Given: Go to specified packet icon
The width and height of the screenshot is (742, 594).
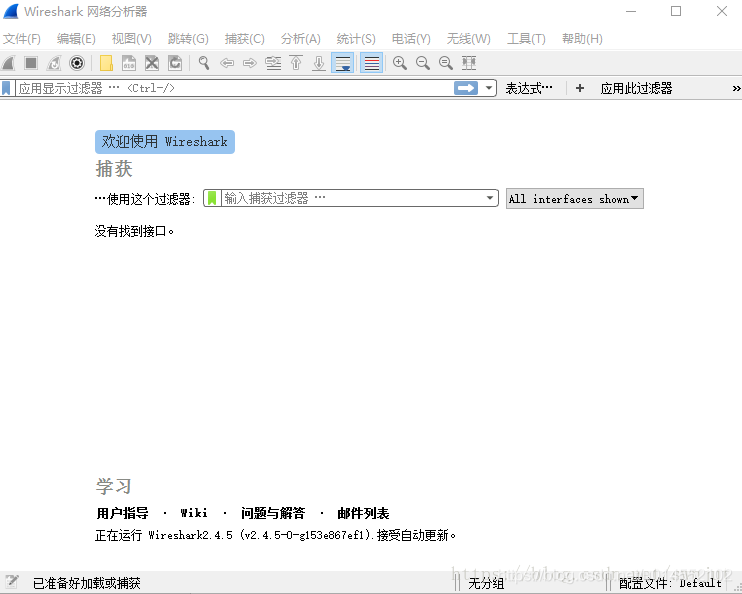Looking at the screenshot, I should [273, 63].
